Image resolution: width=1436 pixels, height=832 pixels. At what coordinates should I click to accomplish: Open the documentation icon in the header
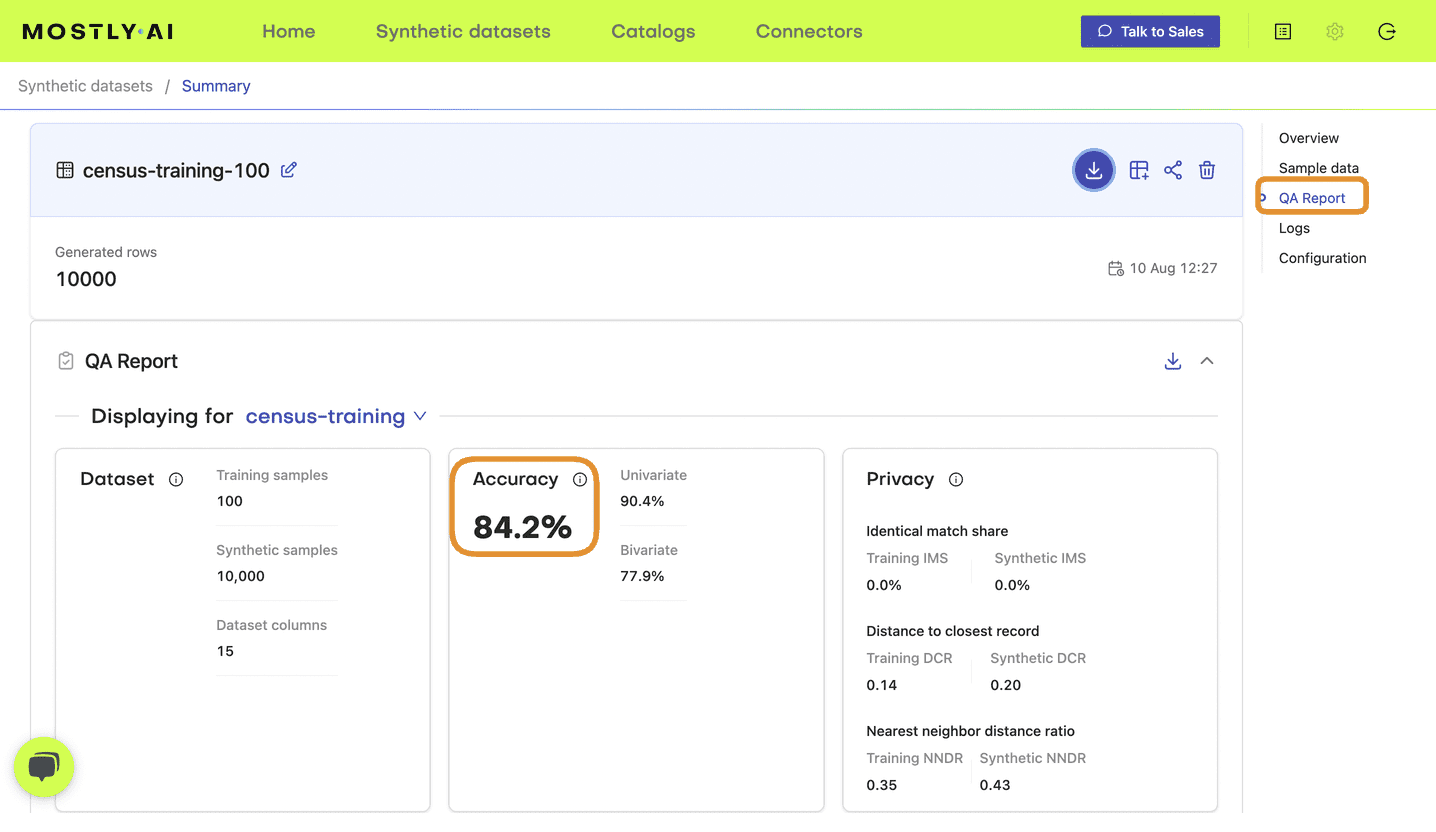1283,31
